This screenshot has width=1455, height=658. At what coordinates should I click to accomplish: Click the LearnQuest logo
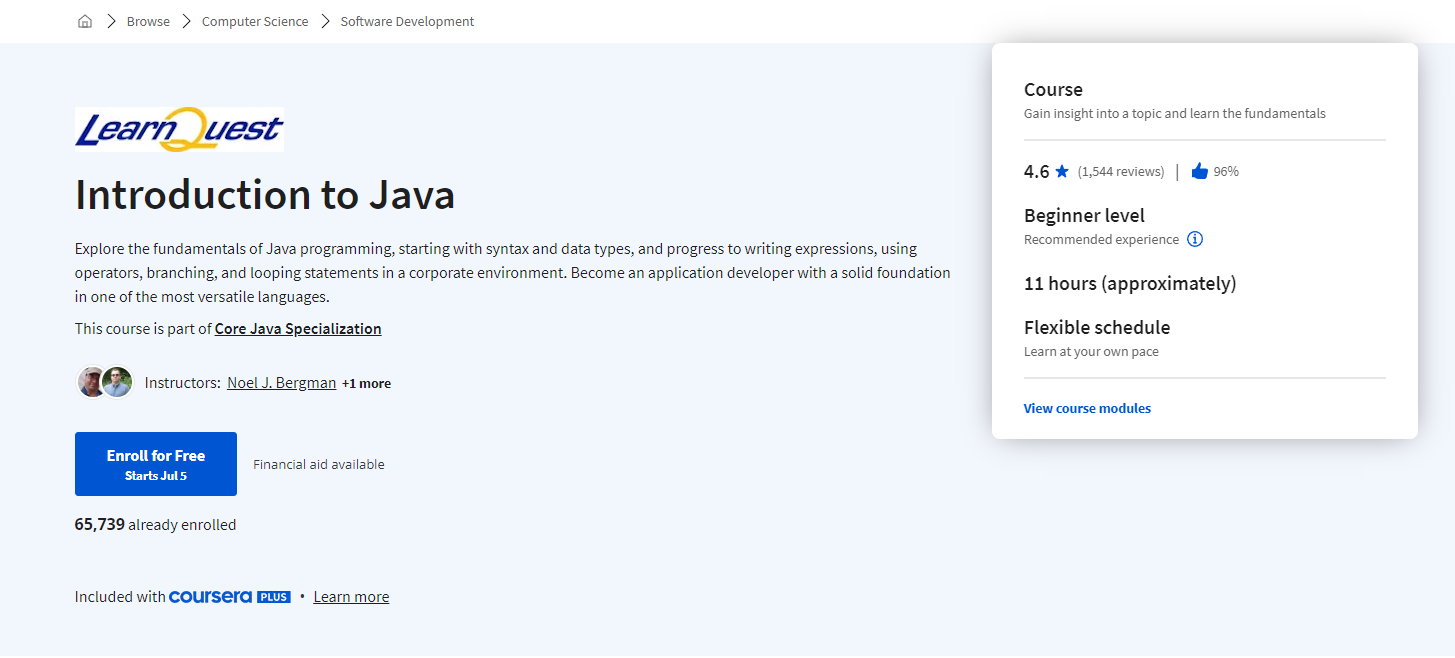pos(179,129)
